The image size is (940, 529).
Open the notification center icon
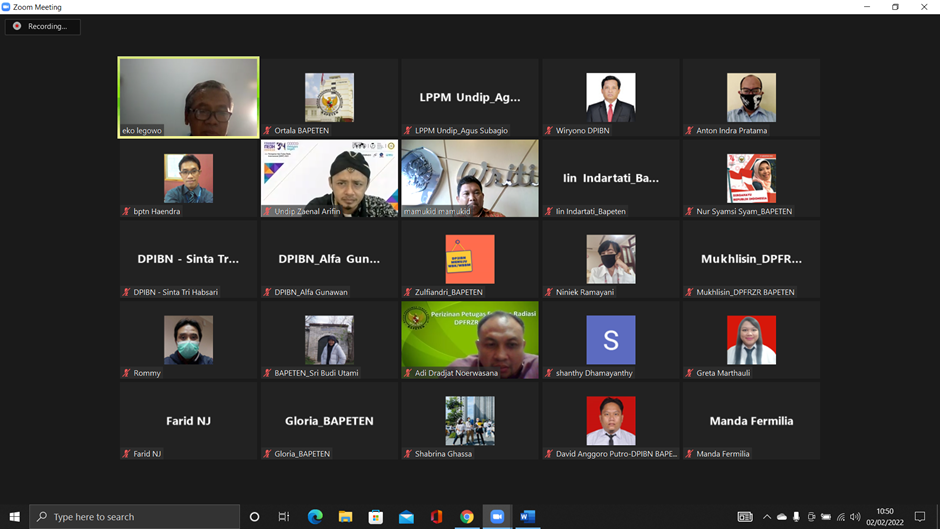tap(920, 517)
